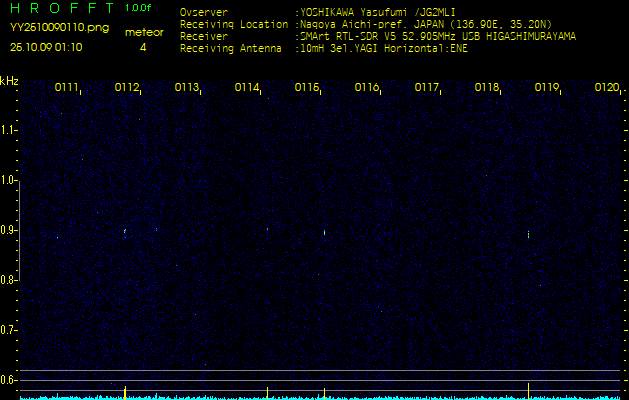Click the time marker 0118
629x400 pixels.
coord(486,87)
